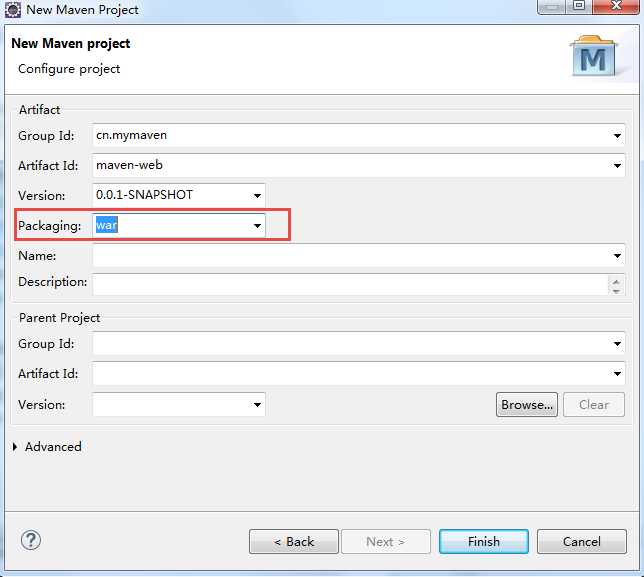The height and width of the screenshot is (577, 644).
Task: Open the Parent Project Version dropdown
Action: pyautogui.click(x=258, y=405)
